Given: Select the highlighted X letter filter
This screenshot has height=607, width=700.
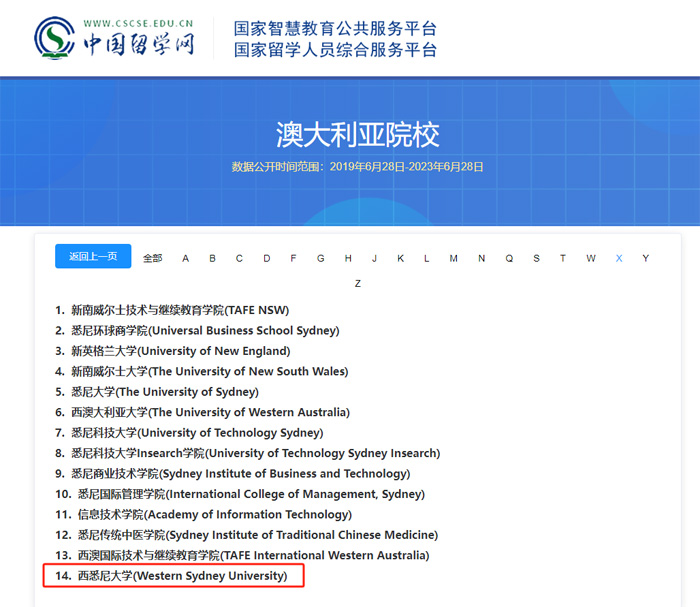Looking at the screenshot, I should 619,258.
